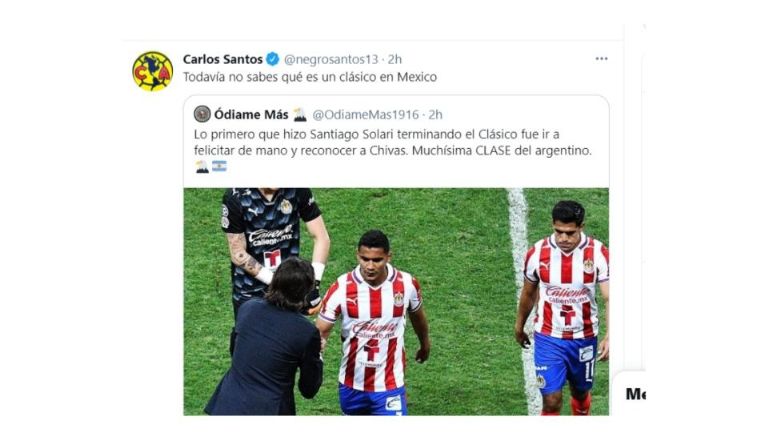Click the Chivas player near the sideline
This screenshot has width=768, height=432.
563,308
